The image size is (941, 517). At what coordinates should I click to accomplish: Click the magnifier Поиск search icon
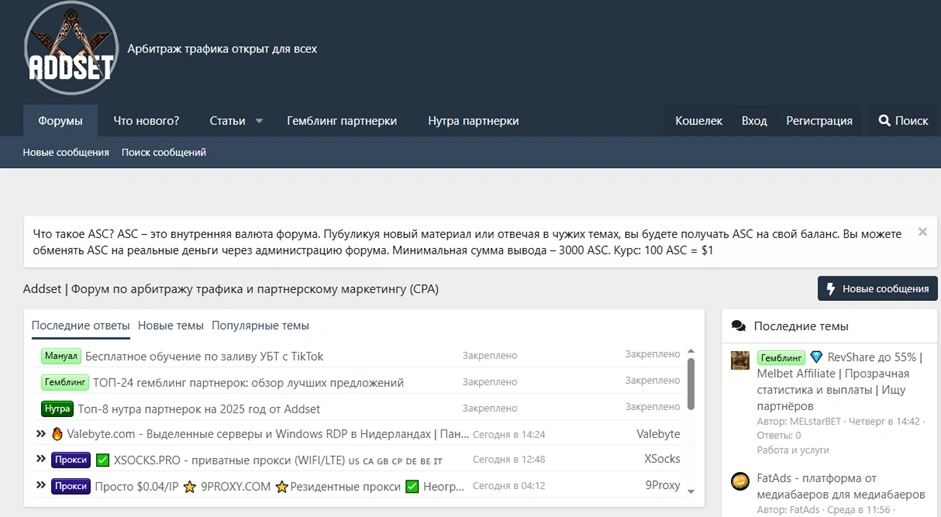pos(884,121)
